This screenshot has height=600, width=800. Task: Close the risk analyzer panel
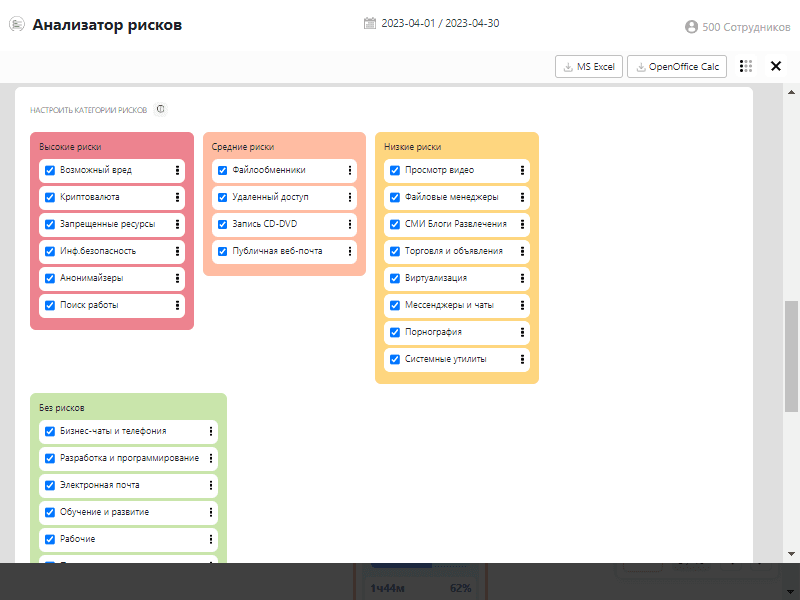(776, 66)
